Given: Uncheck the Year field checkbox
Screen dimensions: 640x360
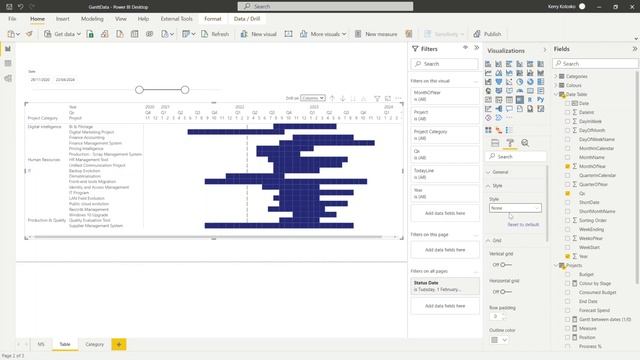Looking at the screenshot, I should (x=567, y=256).
